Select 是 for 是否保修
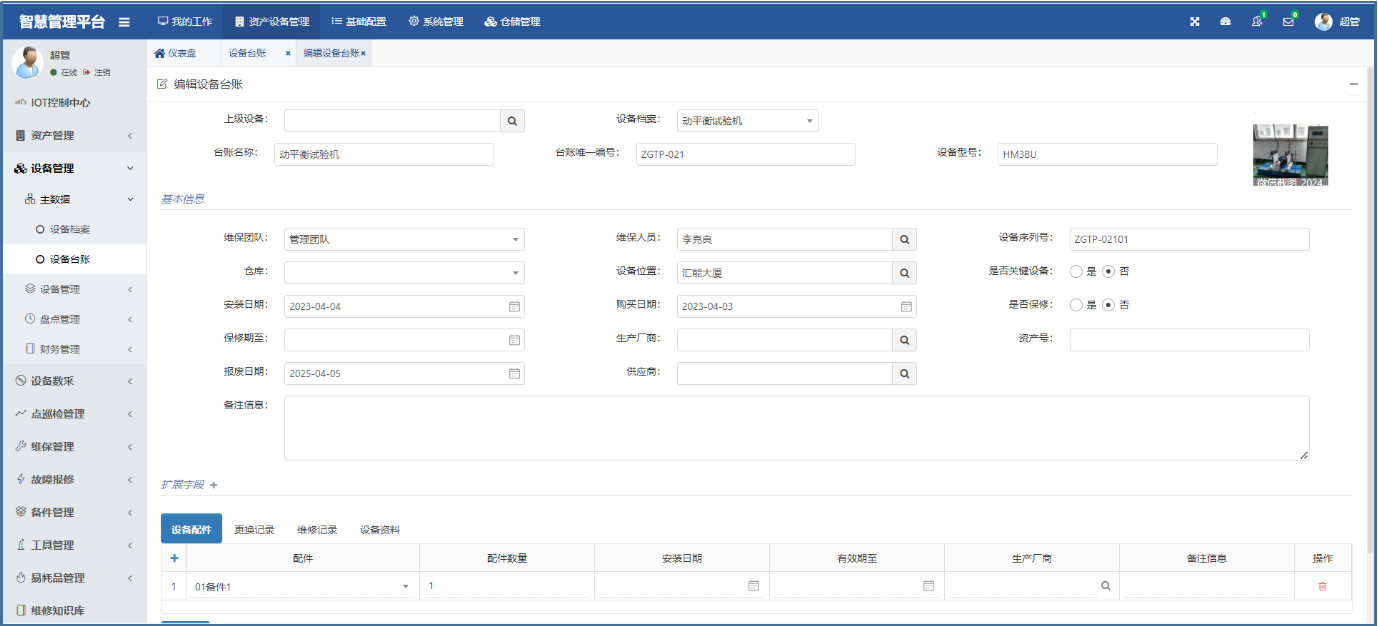 pyautogui.click(x=1076, y=305)
